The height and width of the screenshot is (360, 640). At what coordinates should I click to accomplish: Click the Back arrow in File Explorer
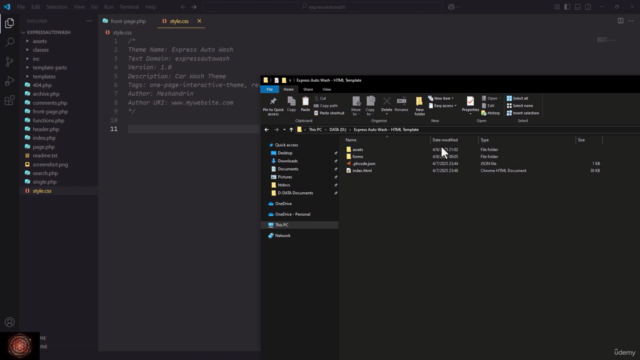[x=267, y=130]
